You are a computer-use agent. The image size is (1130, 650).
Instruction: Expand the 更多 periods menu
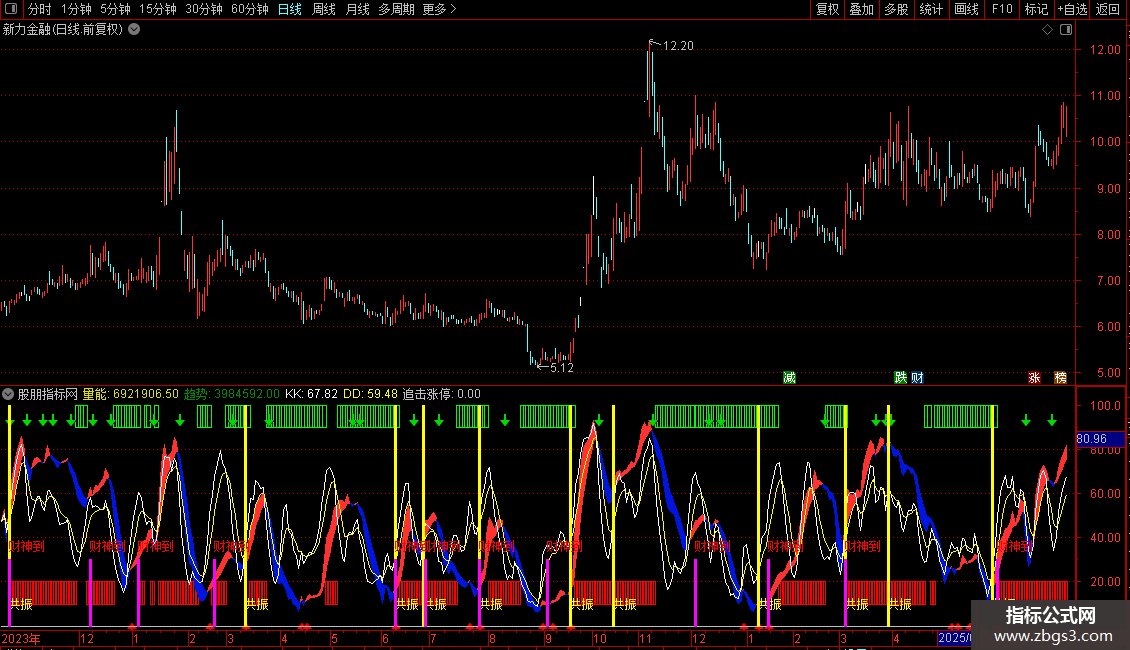[440, 9]
